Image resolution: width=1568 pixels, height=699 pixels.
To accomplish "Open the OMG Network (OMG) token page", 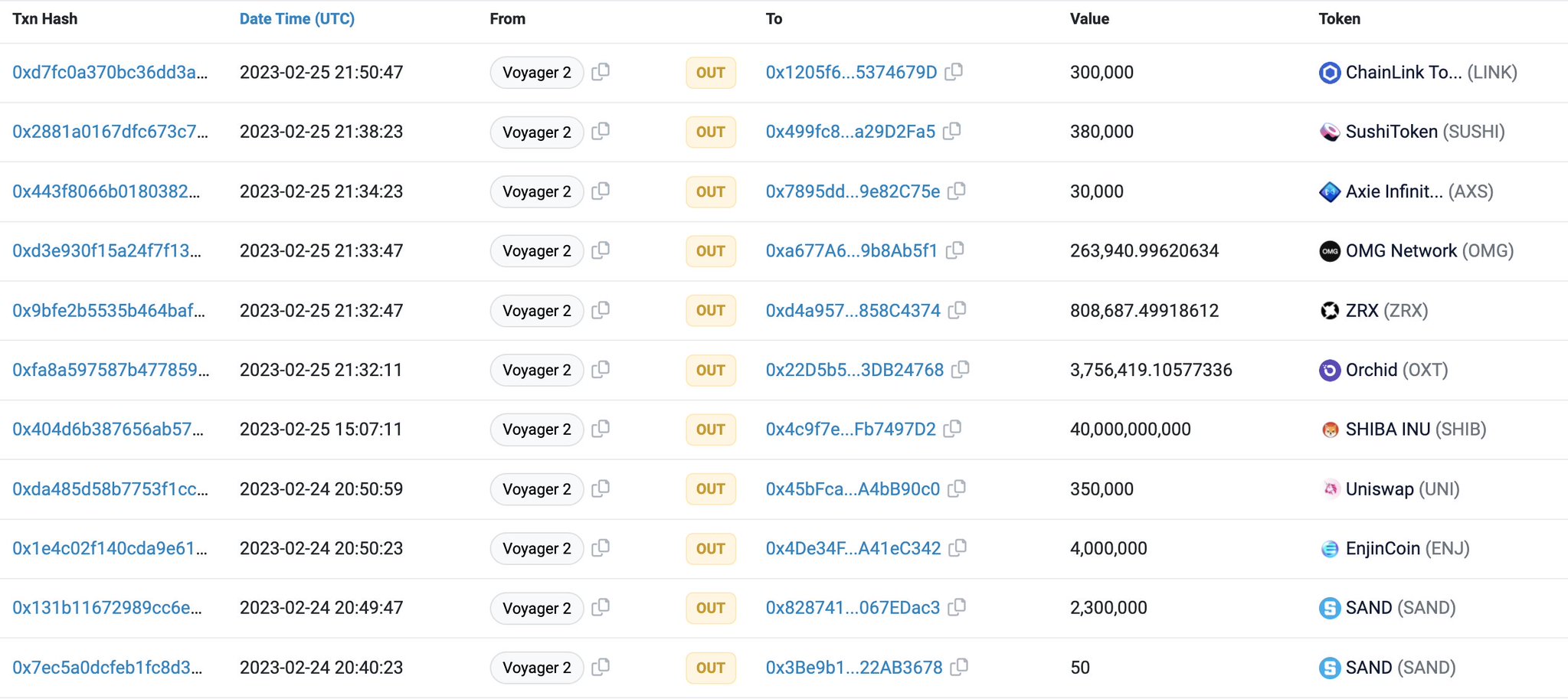I will pos(1429,250).
